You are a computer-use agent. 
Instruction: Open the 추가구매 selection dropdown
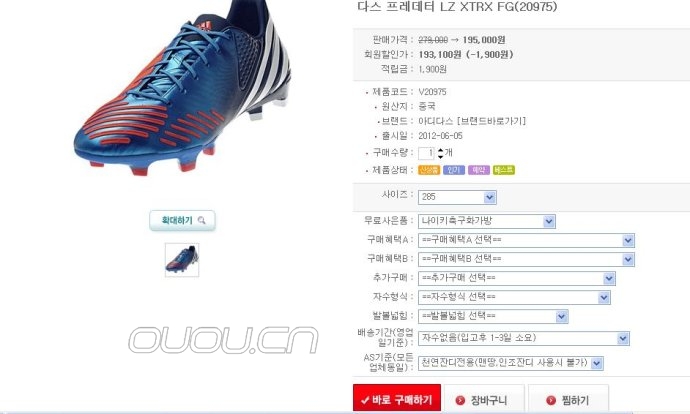tap(517, 278)
